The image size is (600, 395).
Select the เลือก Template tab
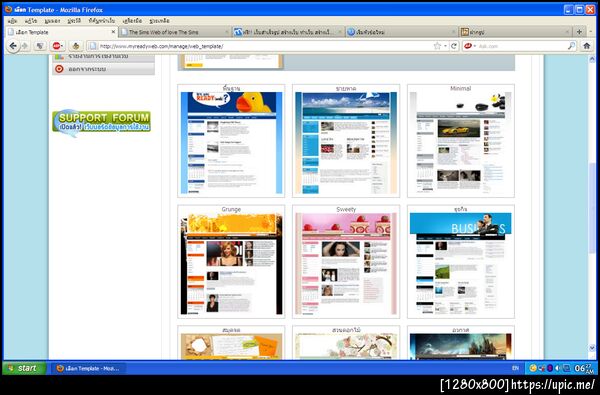coord(61,32)
